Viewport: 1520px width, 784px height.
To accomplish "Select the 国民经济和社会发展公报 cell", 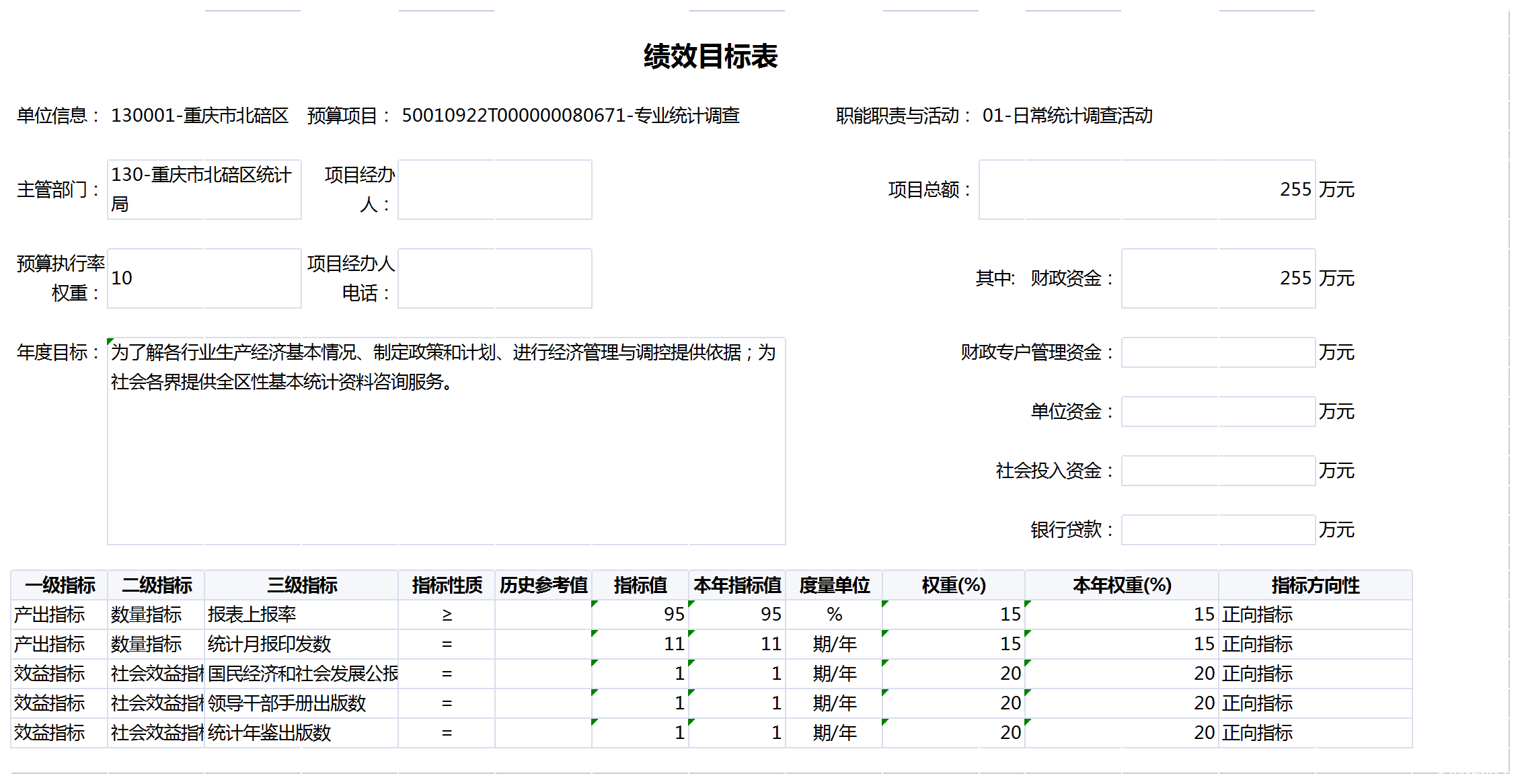I will tap(301, 674).
